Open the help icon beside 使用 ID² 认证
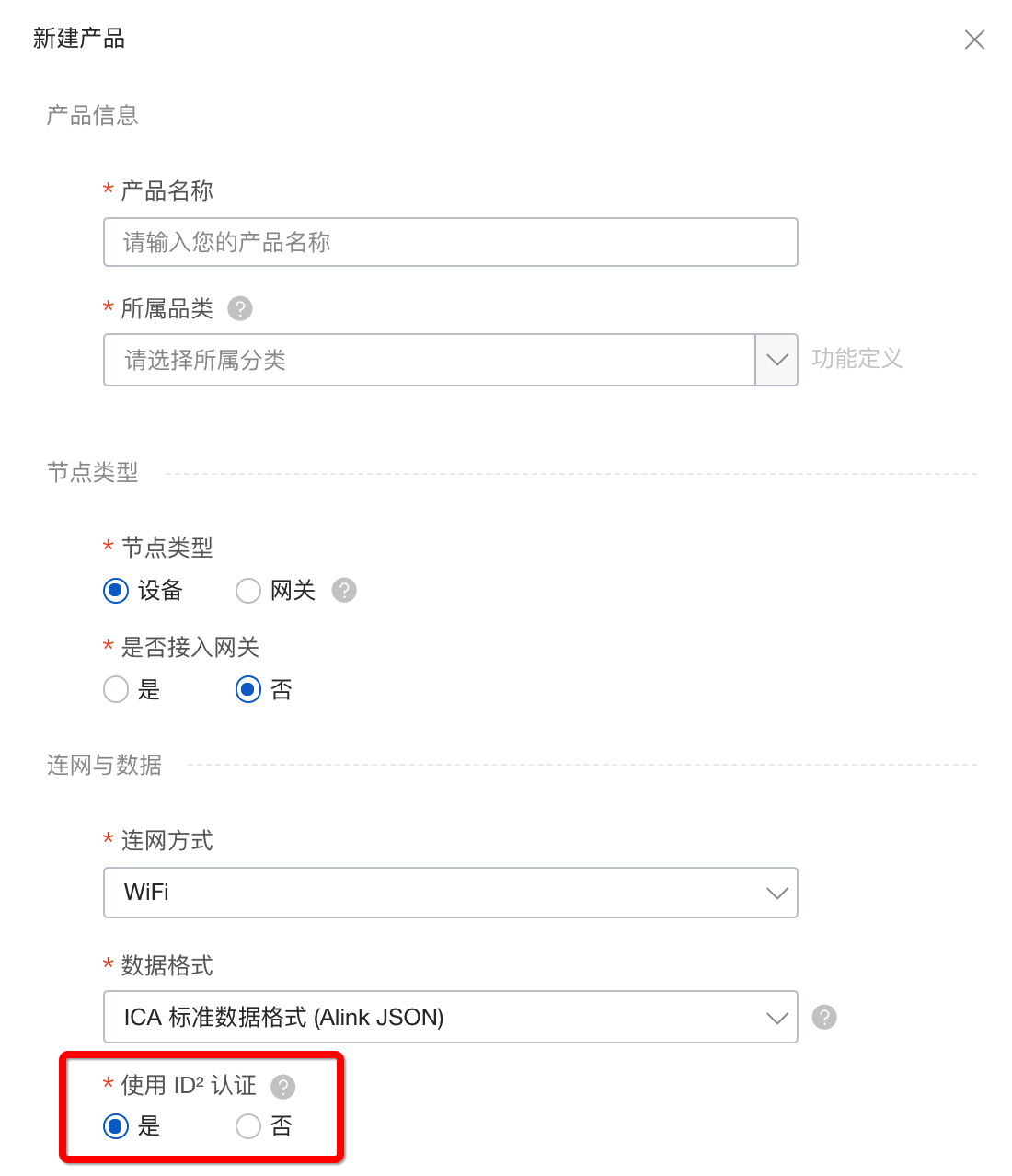 pos(283,1087)
